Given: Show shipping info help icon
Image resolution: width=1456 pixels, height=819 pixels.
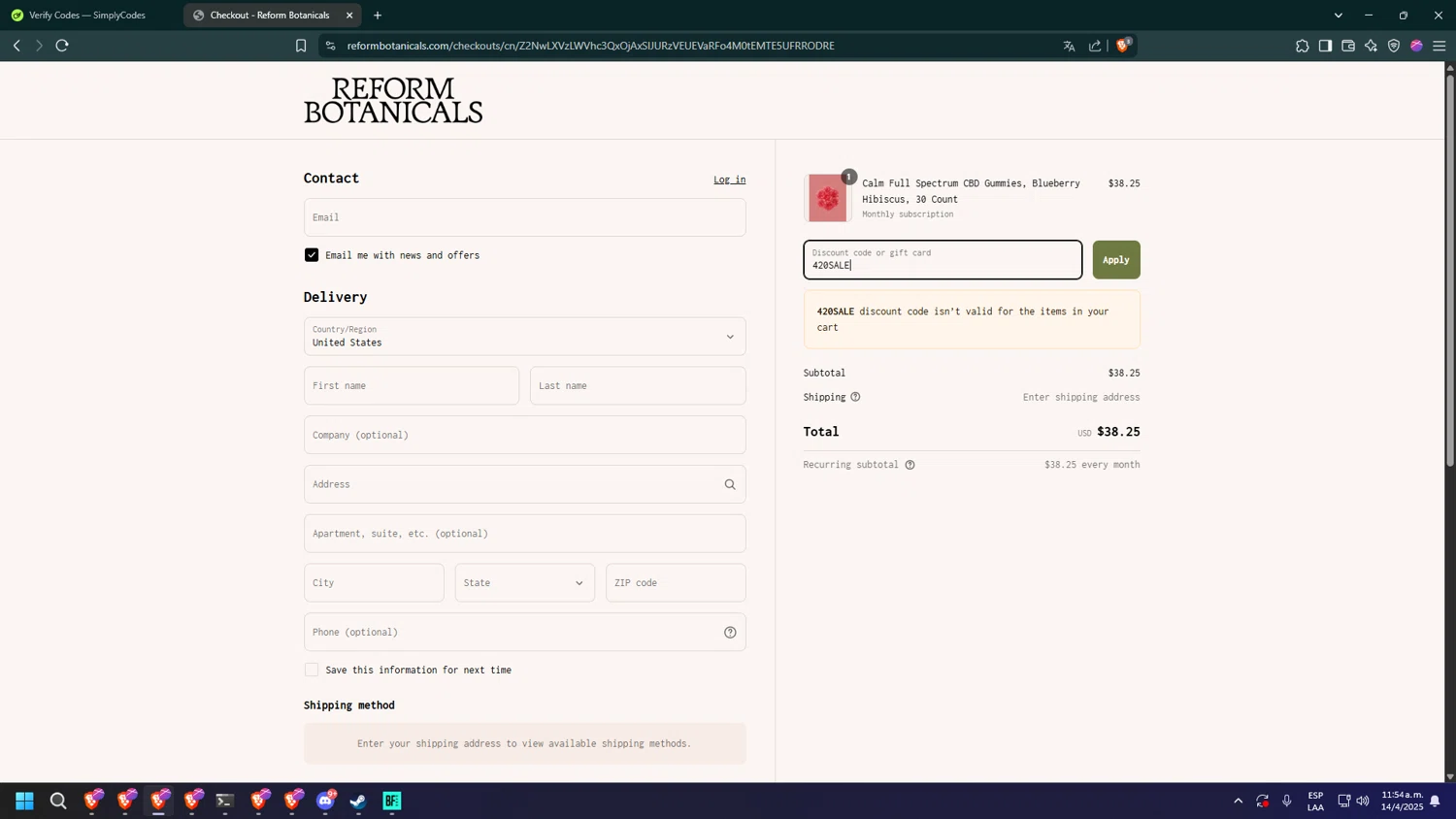Looking at the screenshot, I should [x=855, y=397].
